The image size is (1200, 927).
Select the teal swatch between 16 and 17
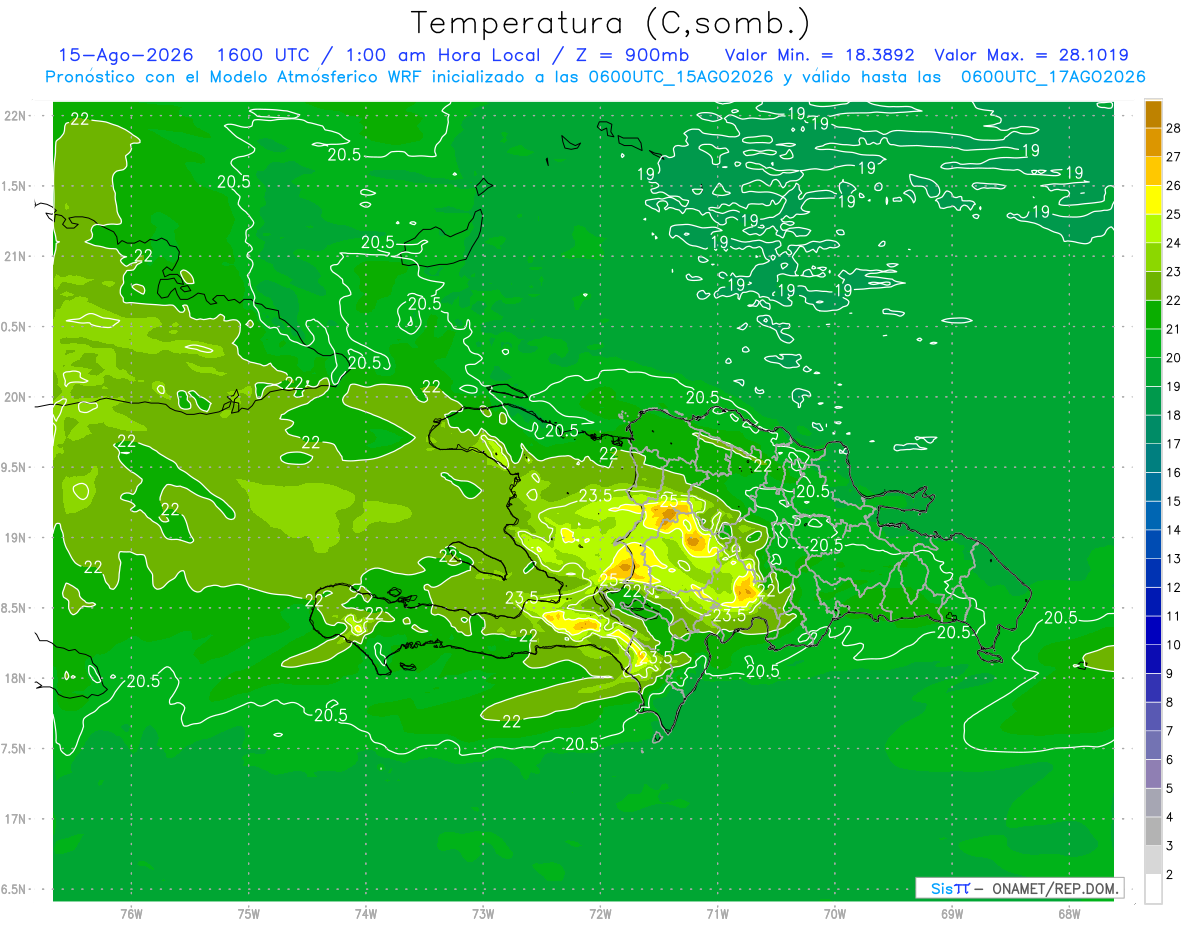1153,458
